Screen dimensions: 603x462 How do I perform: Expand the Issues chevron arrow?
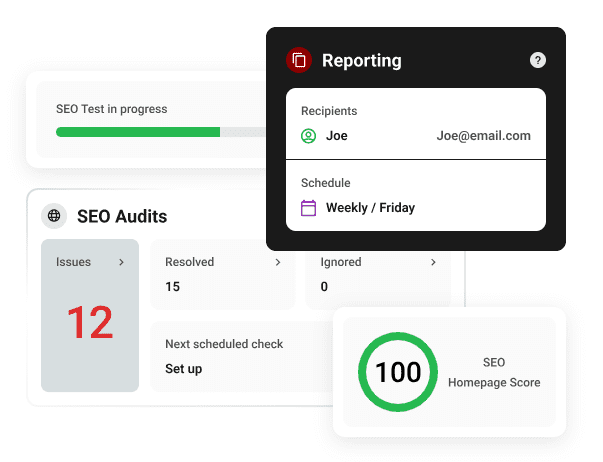122,262
